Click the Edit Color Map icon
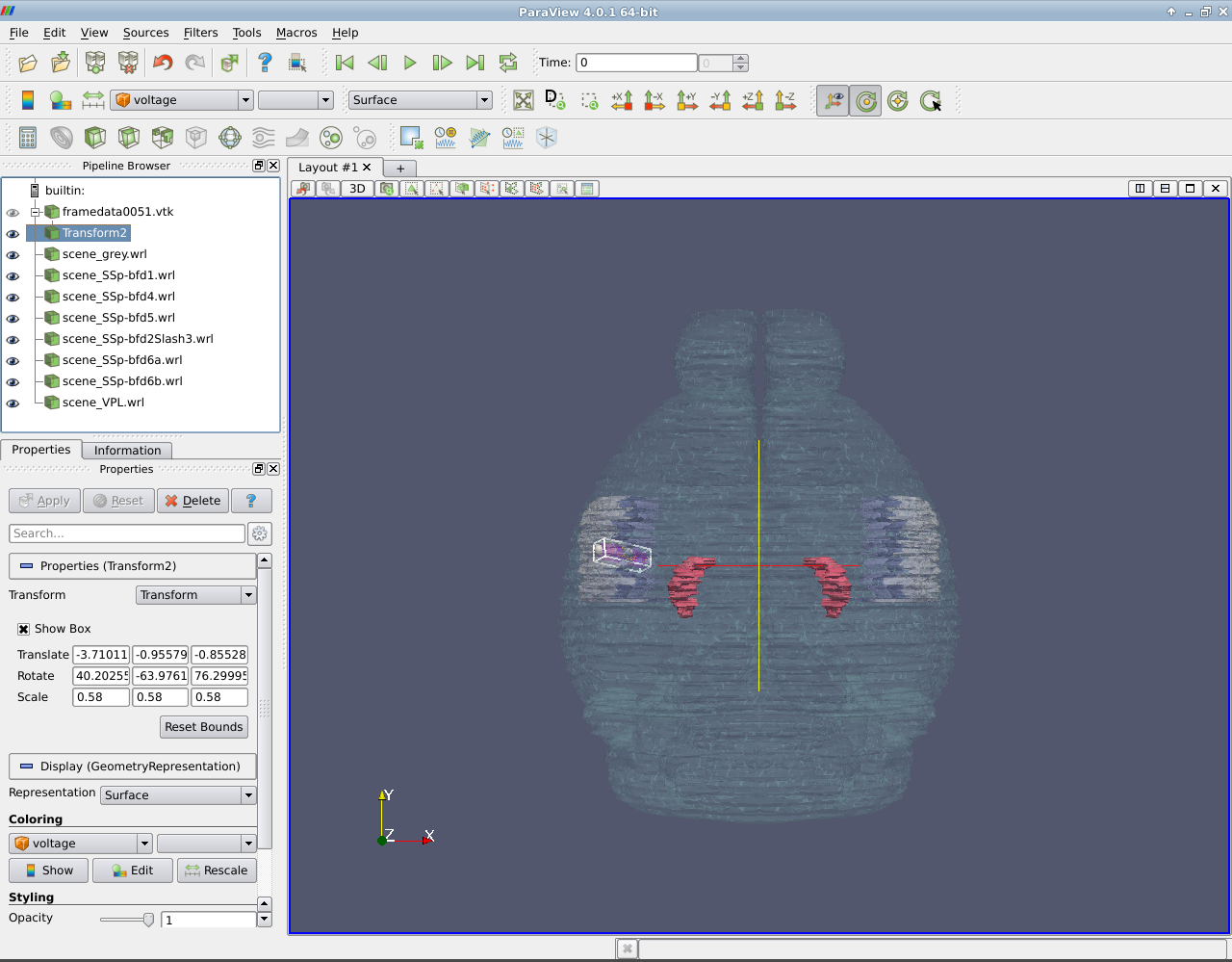The height and width of the screenshot is (962, 1232). 61,100
